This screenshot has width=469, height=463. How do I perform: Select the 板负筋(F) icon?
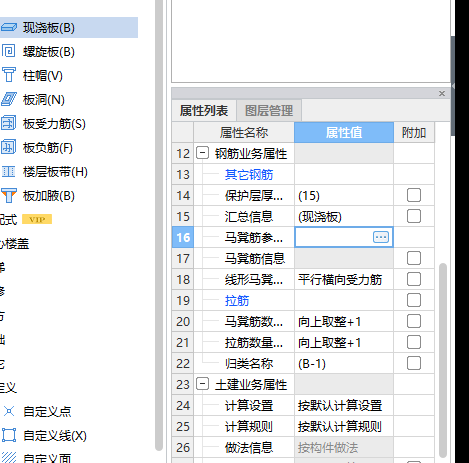coord(9,147)
